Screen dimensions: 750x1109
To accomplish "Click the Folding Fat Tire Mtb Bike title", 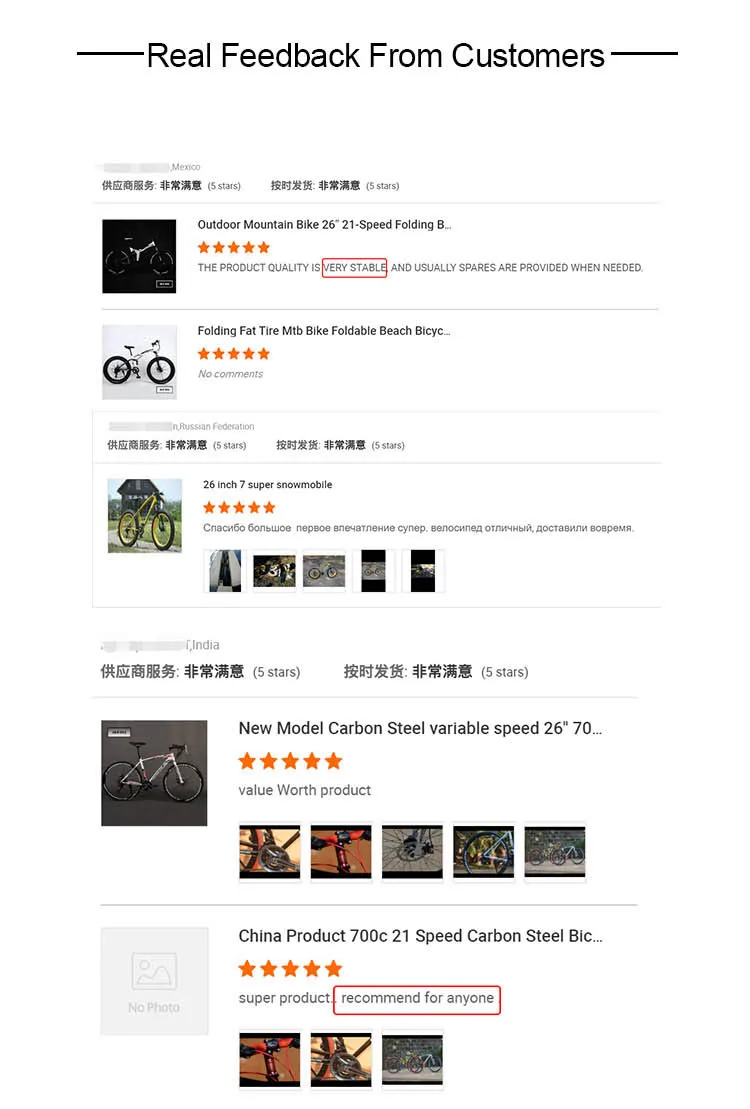I will (x=324, y=331).
